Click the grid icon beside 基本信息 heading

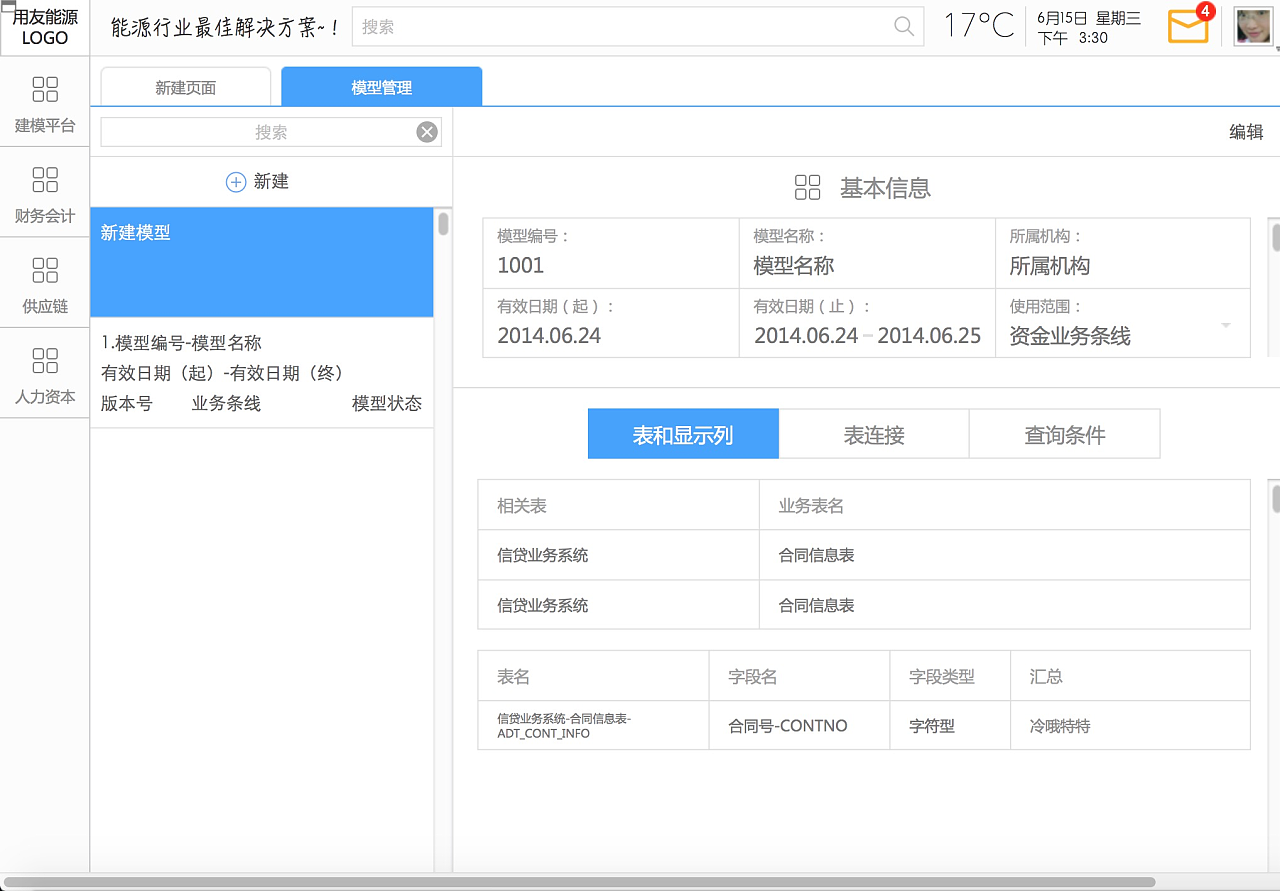tap(808, 187)
